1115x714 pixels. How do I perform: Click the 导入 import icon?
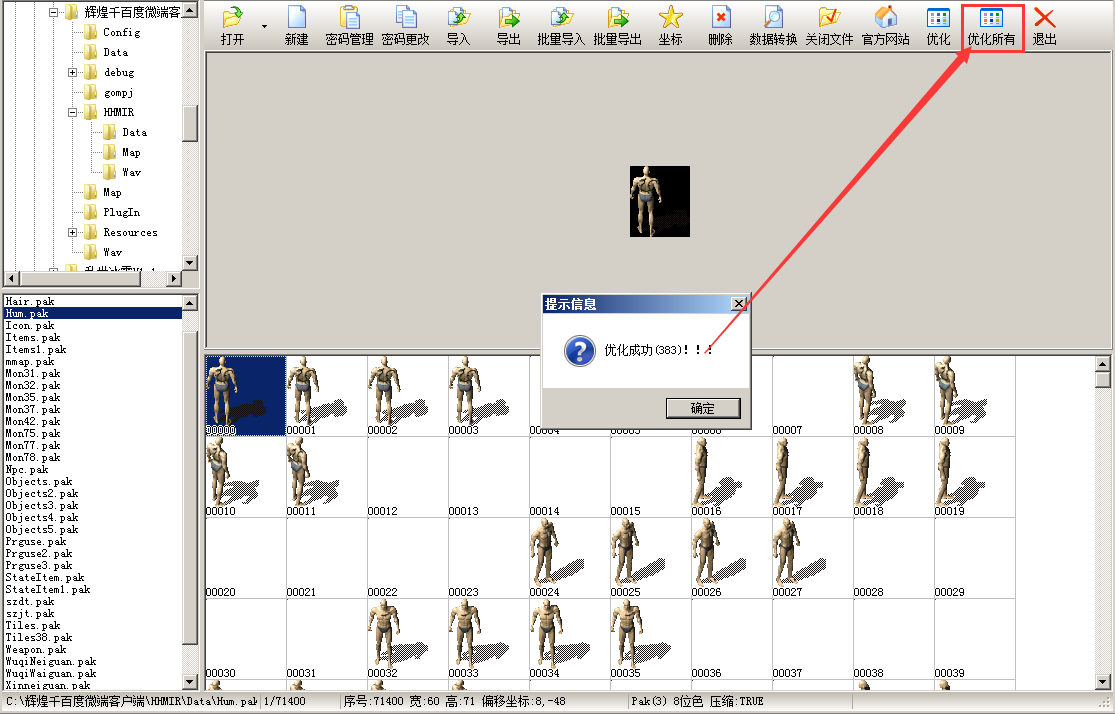point(459,26)
